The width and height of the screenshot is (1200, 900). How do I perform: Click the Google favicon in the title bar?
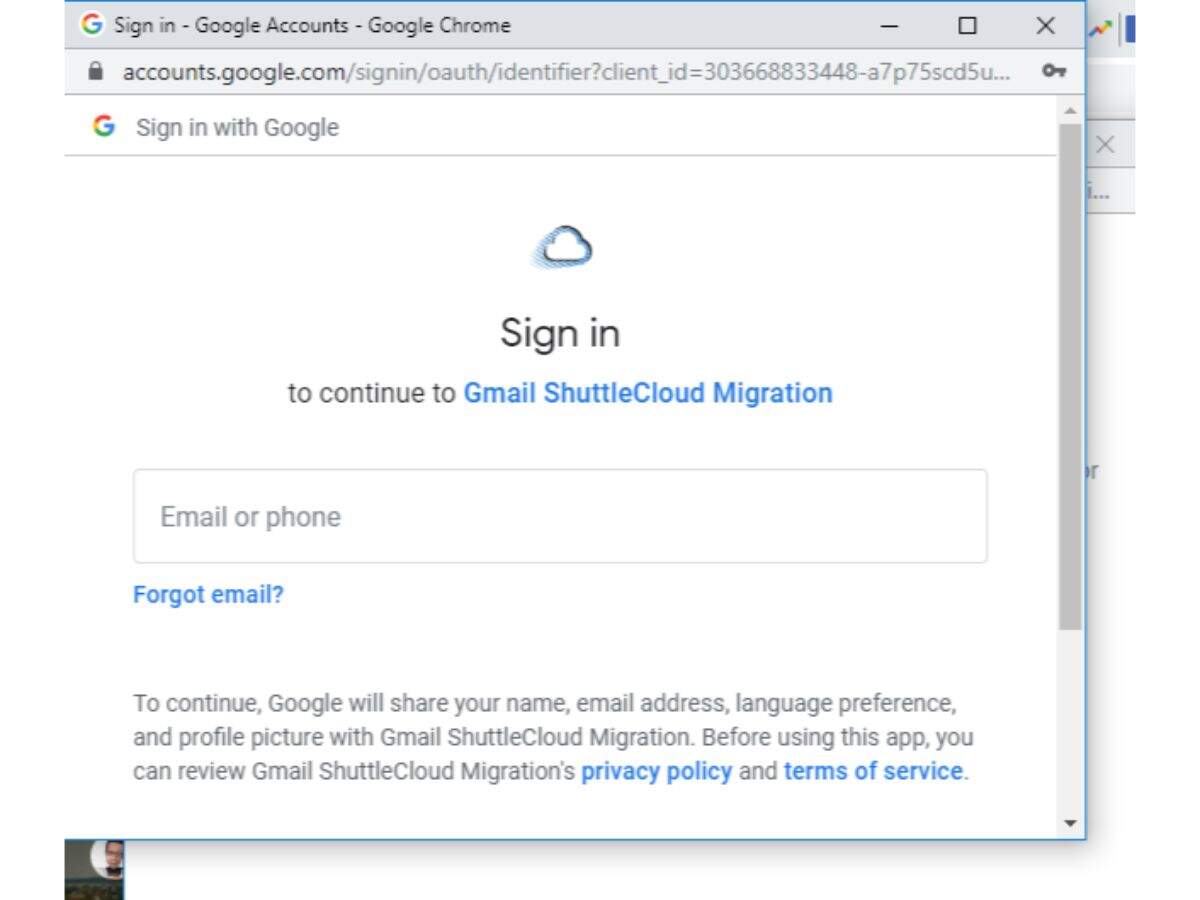point(92,25)
